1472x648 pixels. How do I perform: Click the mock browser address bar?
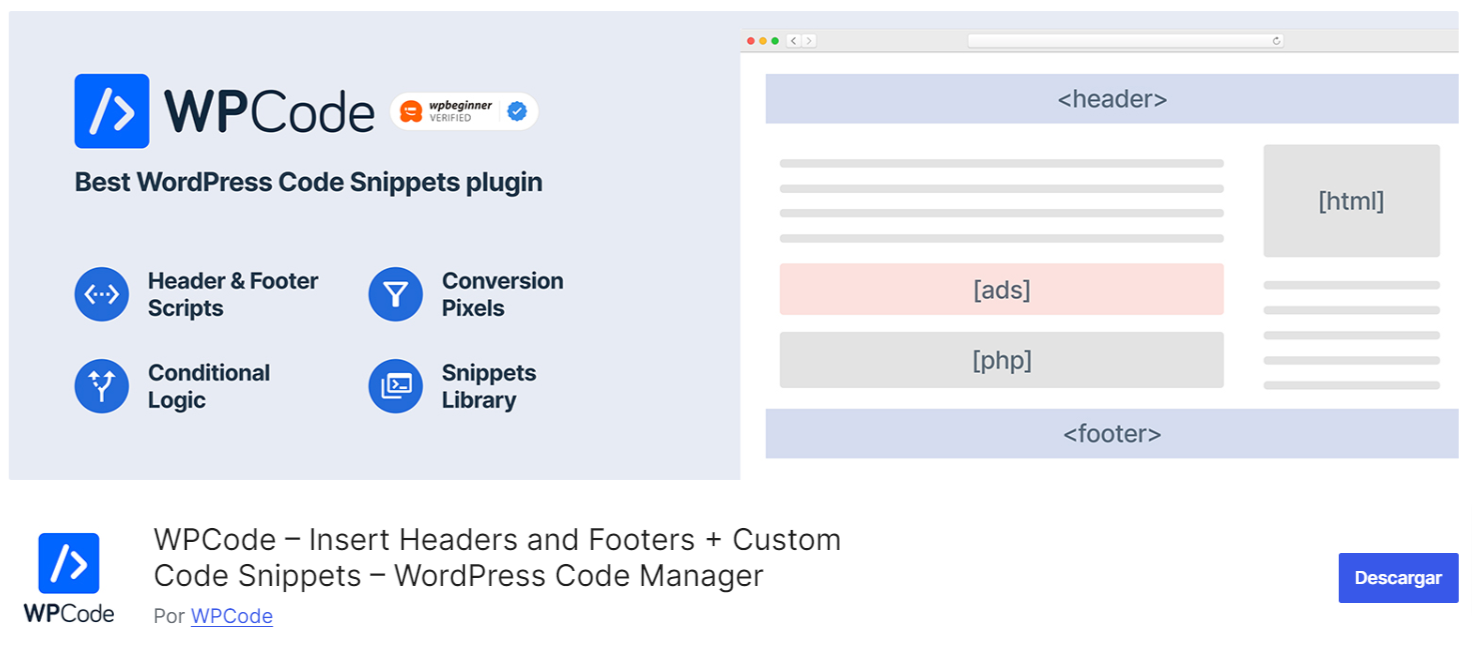pyautogui.click(x=1120, y=41)
